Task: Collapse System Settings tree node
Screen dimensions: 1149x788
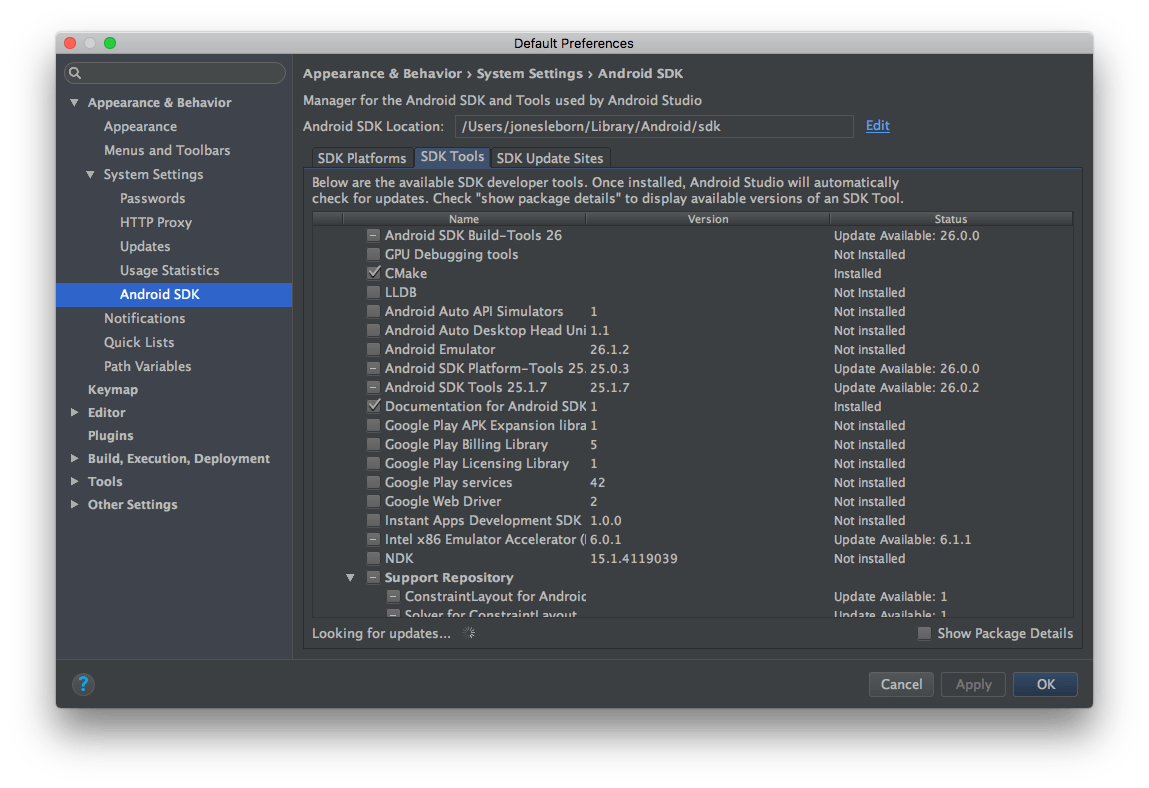Action: (90, 174)
